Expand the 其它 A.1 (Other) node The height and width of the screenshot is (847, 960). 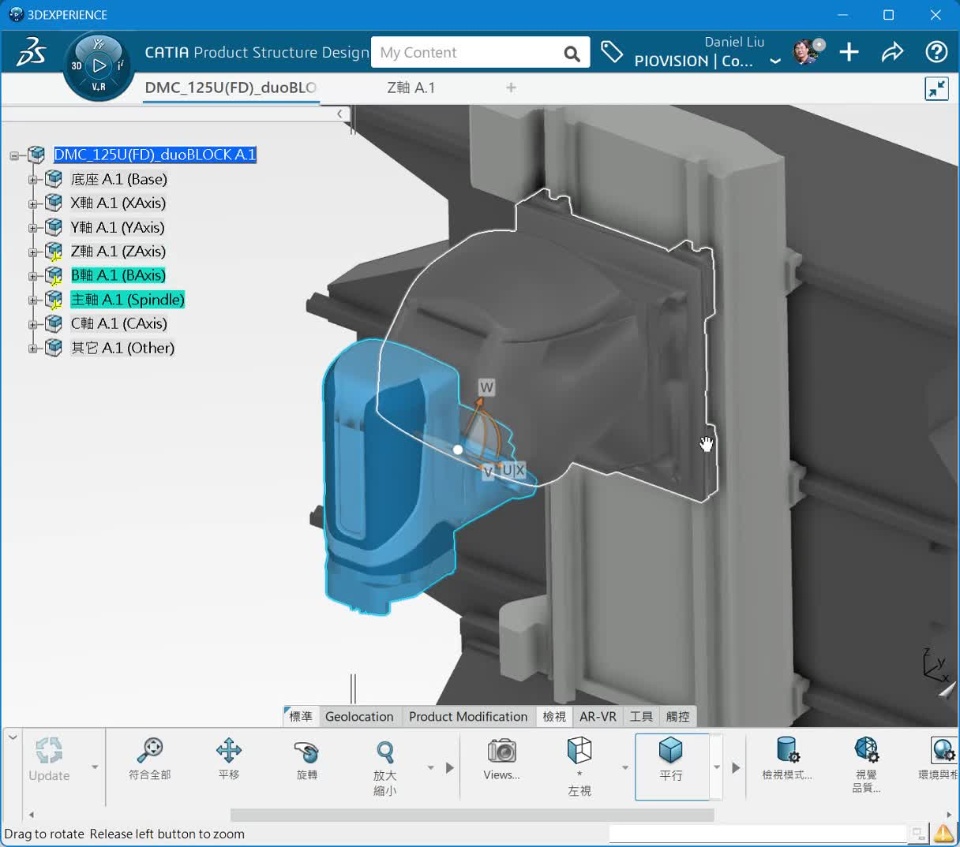coord(32,348)
